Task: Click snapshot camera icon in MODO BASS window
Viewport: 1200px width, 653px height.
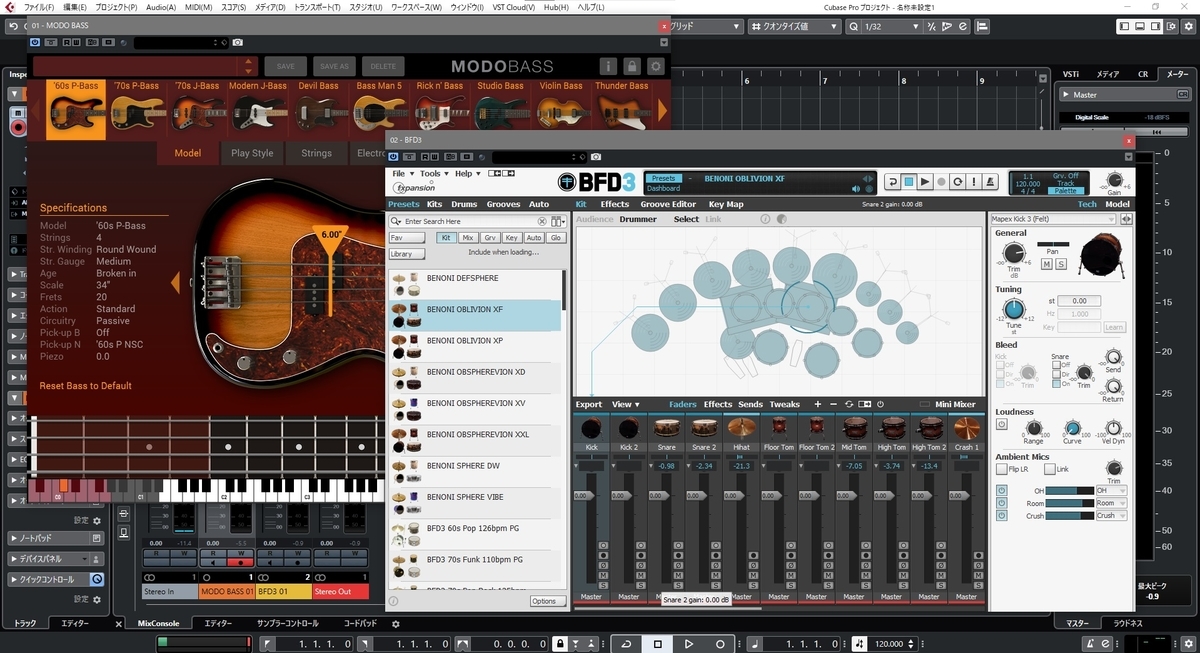Action: pos(237,43)
